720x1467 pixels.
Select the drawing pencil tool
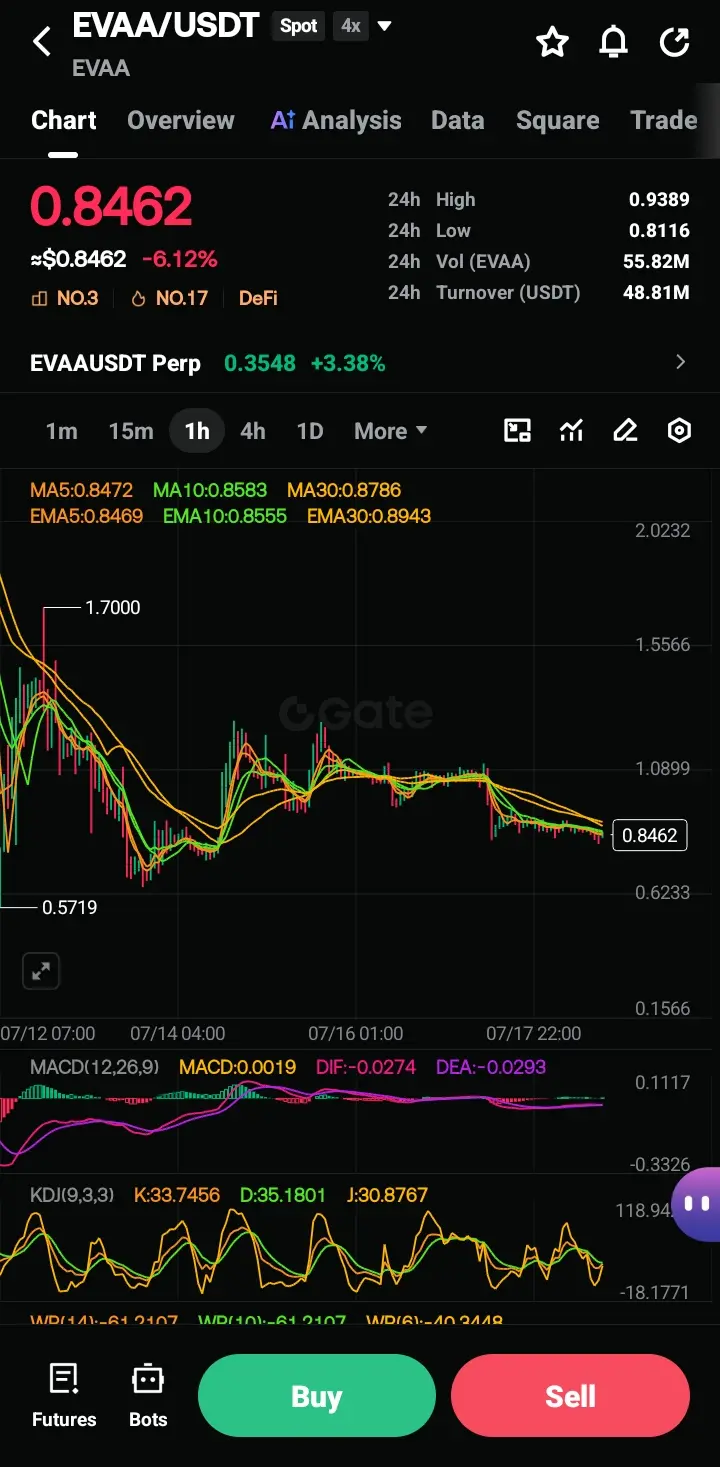point(625,431)
